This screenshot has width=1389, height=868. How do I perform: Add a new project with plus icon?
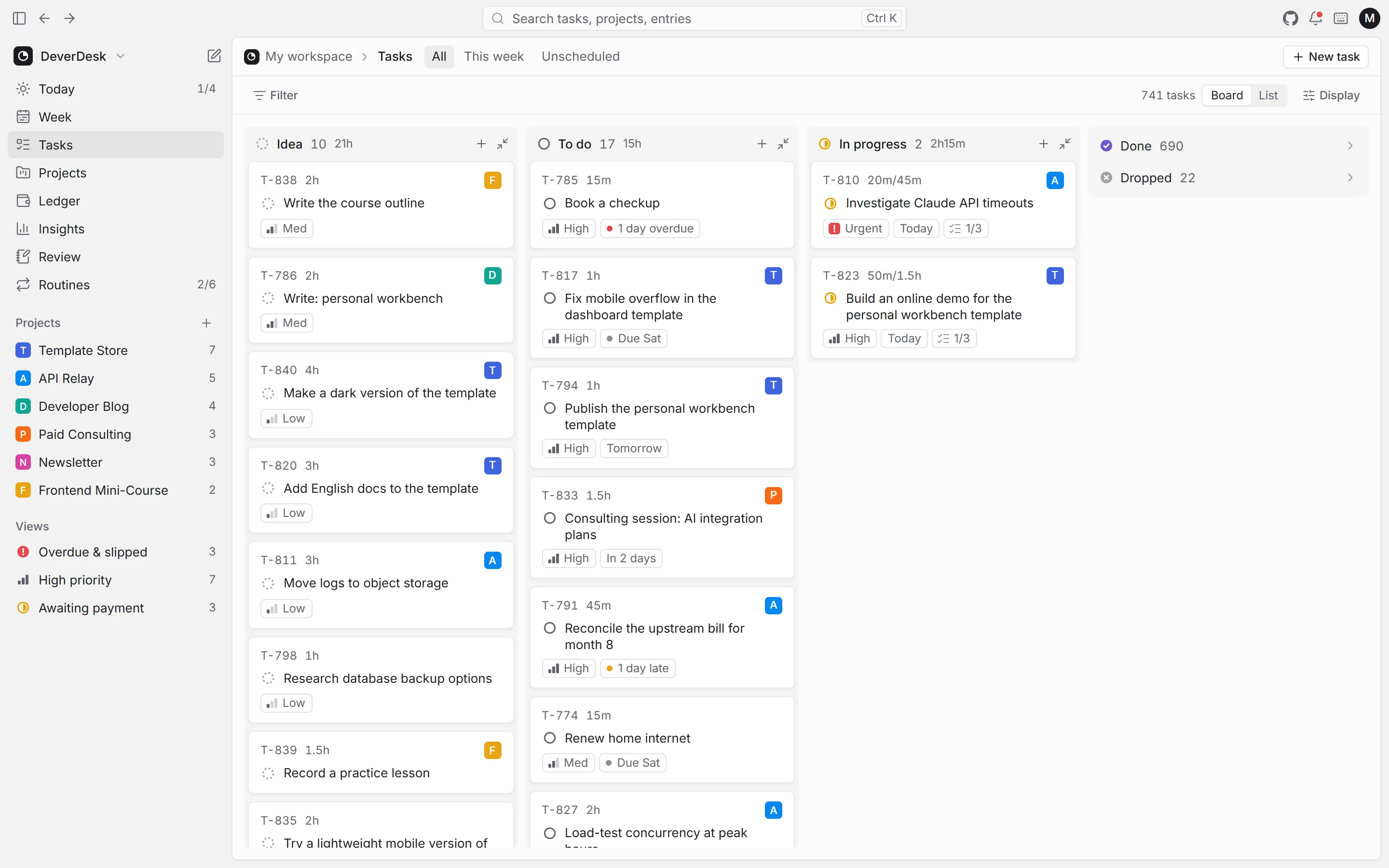click(x=206, y=323)
